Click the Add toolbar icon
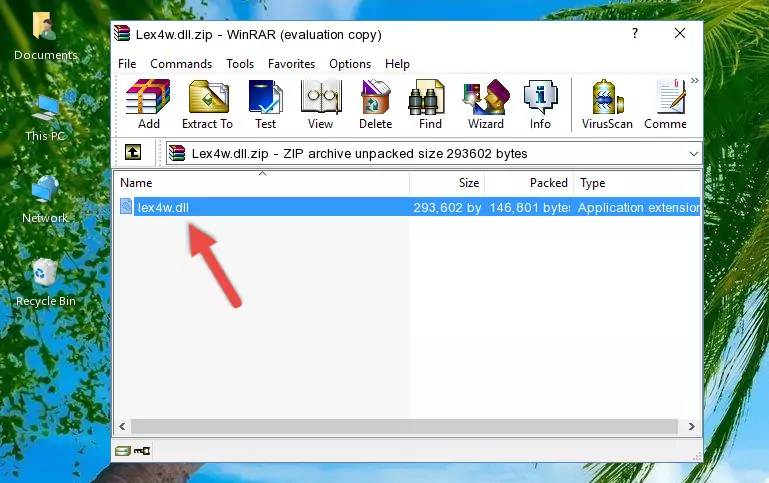The width and height of the screenshot is (769, 483). pos(148,104)
